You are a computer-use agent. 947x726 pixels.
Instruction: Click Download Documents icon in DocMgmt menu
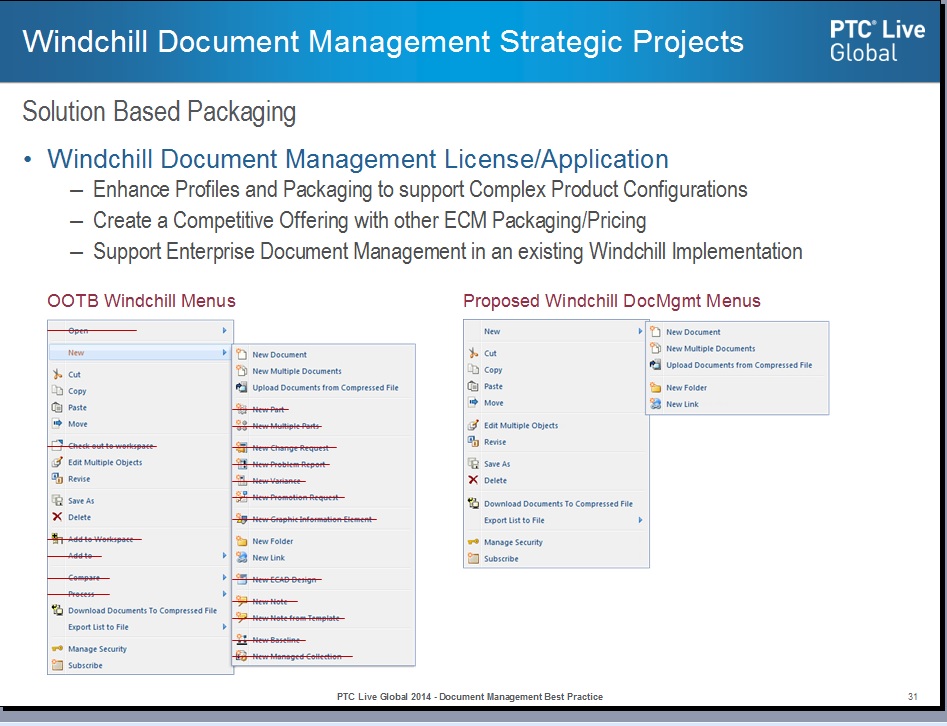[x=473, y=503]
